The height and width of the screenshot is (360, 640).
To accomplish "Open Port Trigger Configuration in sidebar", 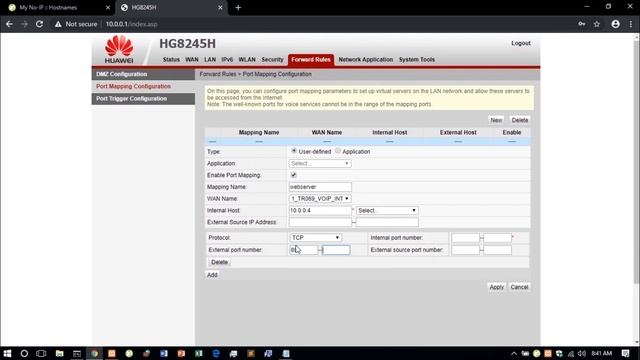I will (143, 99).
